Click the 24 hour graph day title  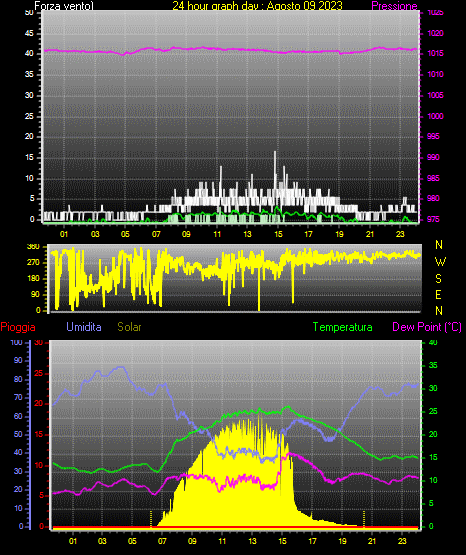(257, 6)
